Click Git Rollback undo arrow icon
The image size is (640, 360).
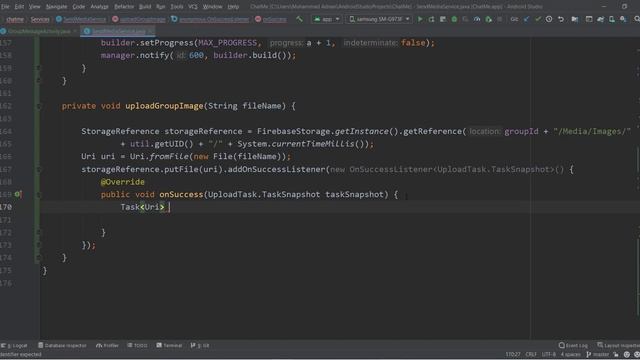point(561,19)
